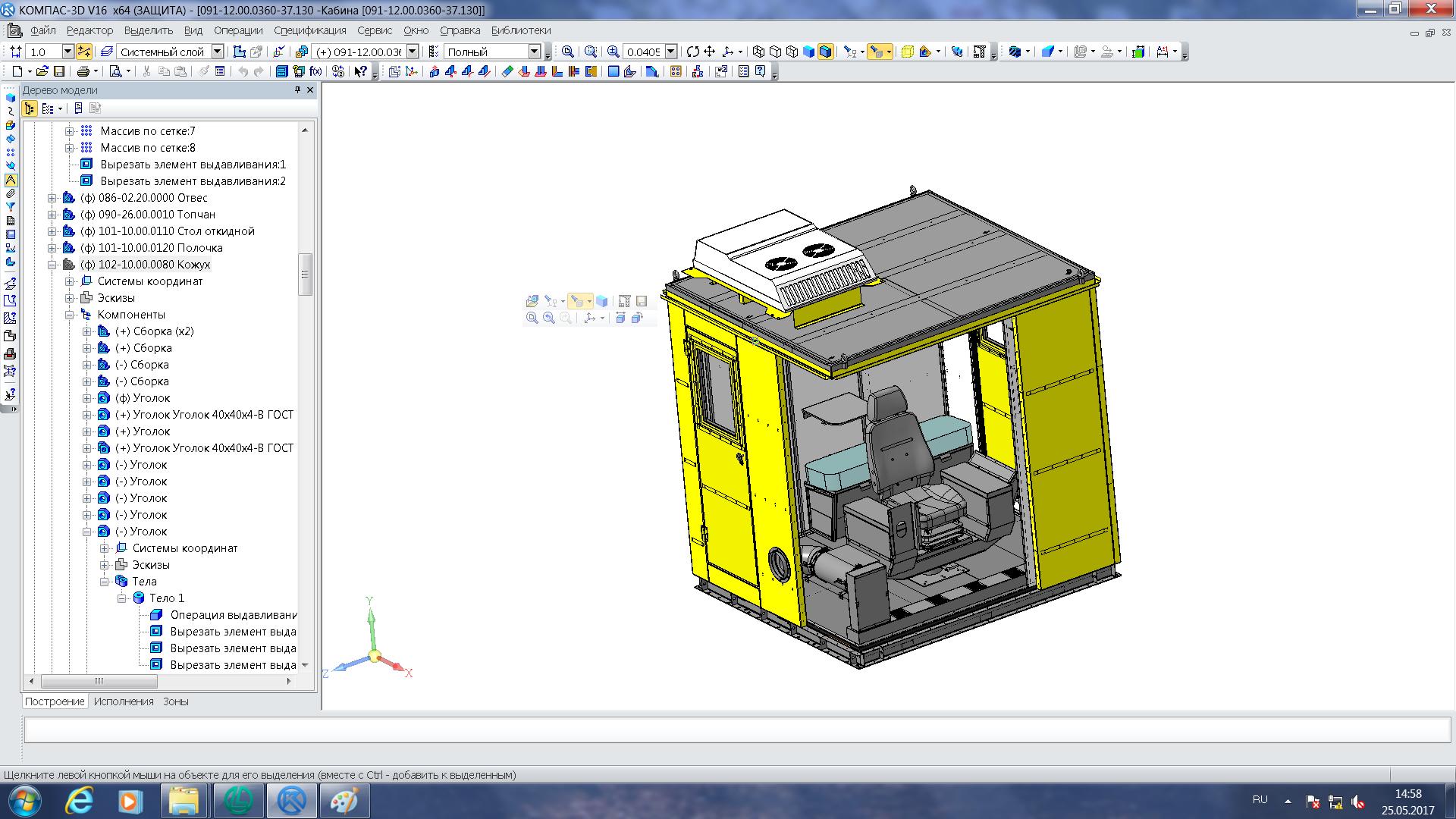Toggle model tree structure display button

(x=30, y=108)
